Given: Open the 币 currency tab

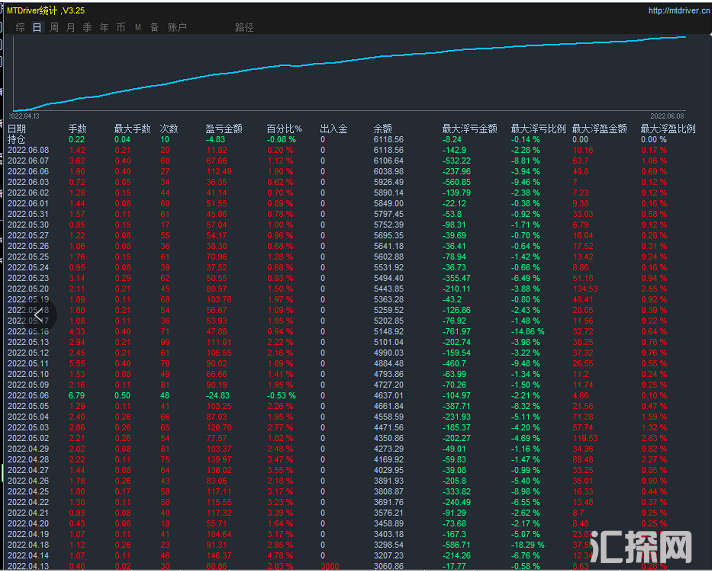Looking at the screenshot, I should [x=121, y=27].
